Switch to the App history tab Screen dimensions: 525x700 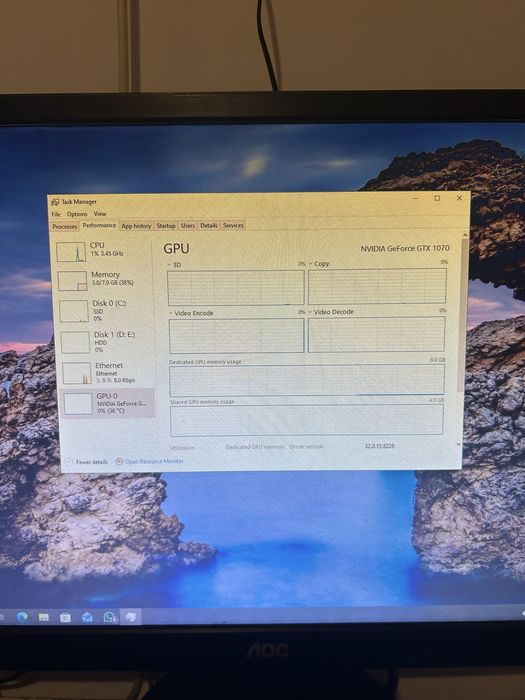pyautogui.click(x=136, y=226)
